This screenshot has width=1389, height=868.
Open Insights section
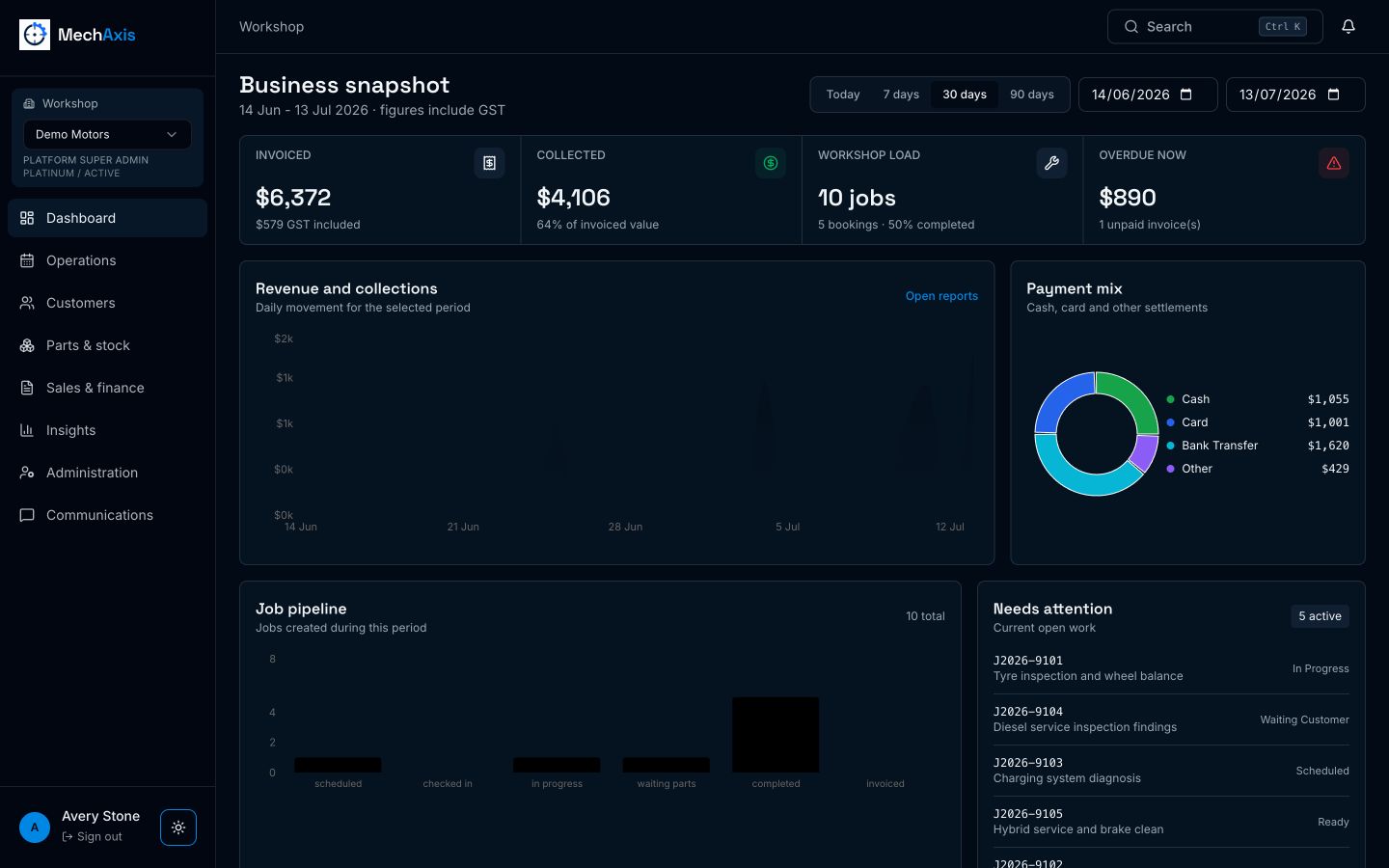(107, 430)
